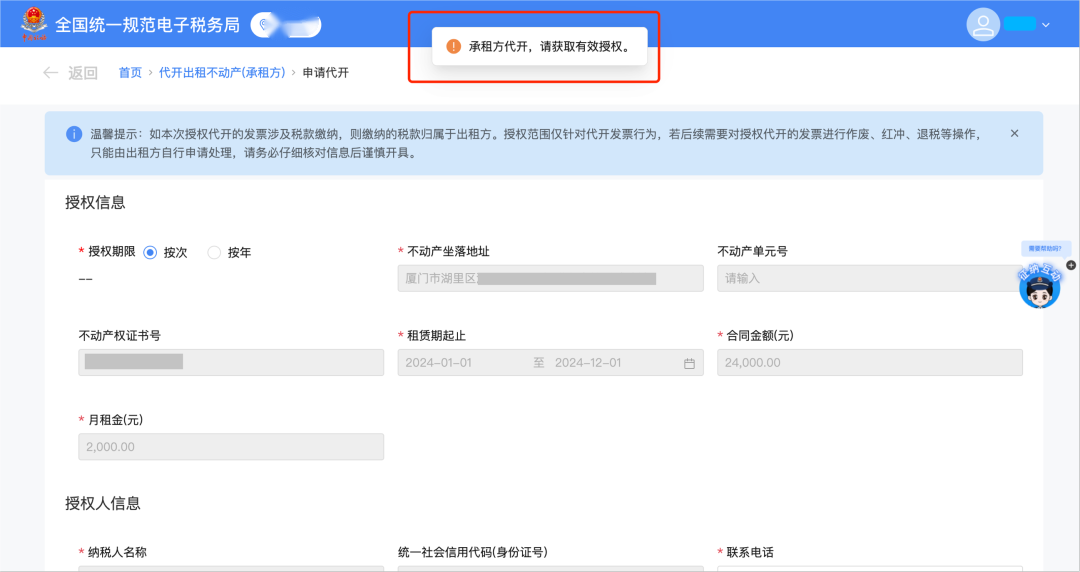Screen dimensions: 1080x572
Task: Click the 合同金额 field showing 24,000.00
Action: point(869,362)
